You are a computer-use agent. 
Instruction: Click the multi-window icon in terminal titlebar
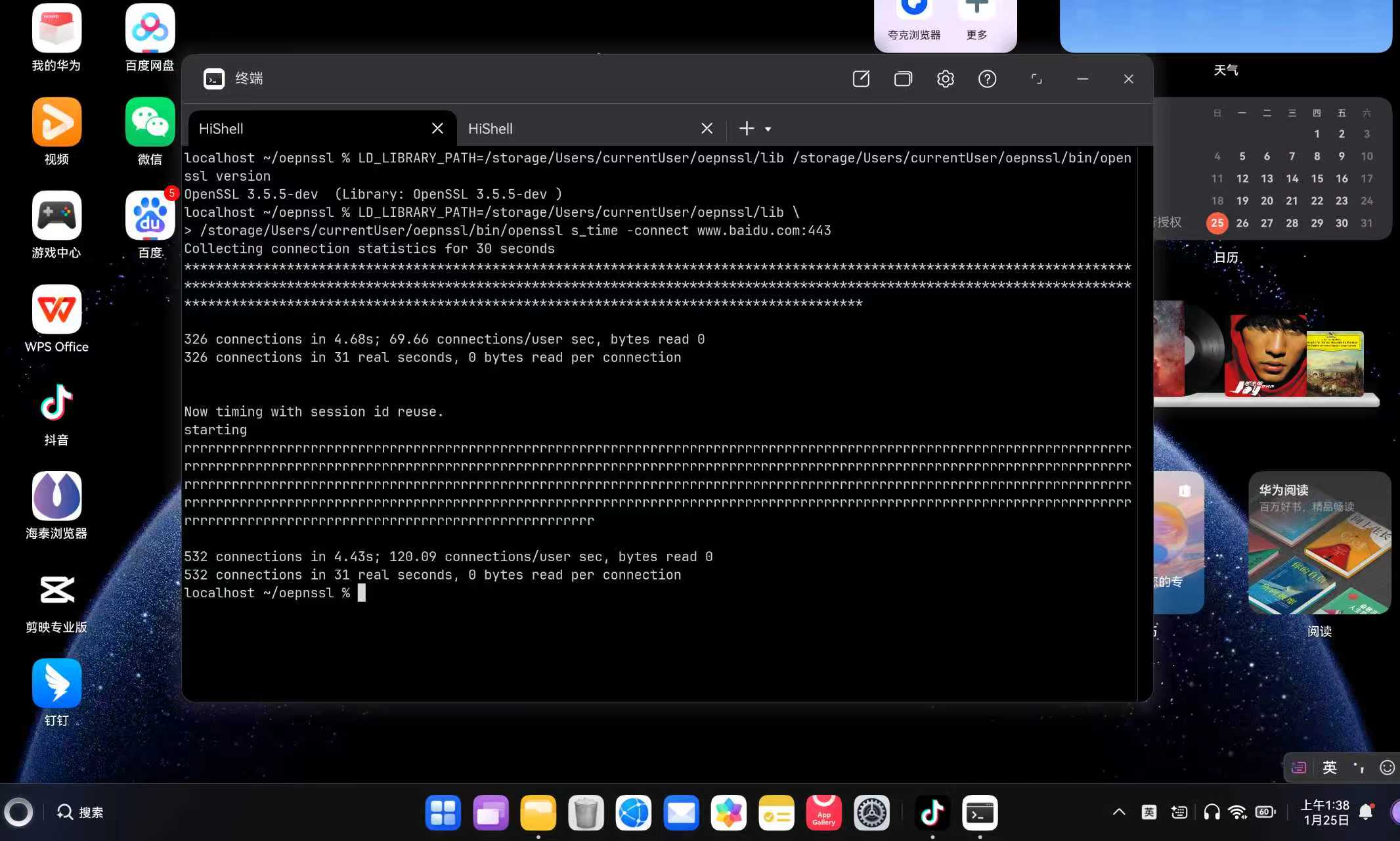tap(903, 79)
